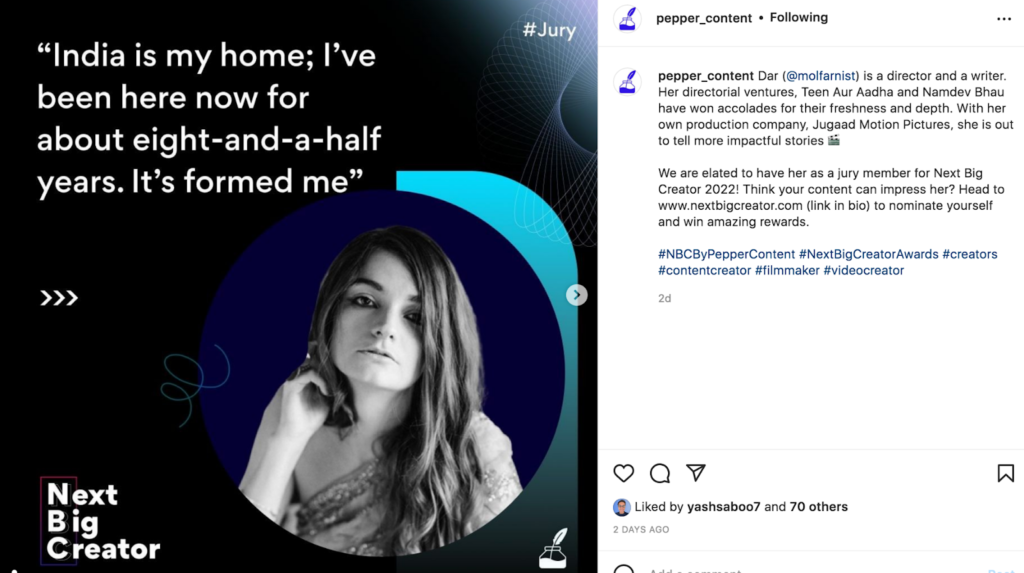Image resolution: width=1024 pixels, height=573 pixels.
Task: Open the #videocreator hashtag
Action: coord(863,270)
